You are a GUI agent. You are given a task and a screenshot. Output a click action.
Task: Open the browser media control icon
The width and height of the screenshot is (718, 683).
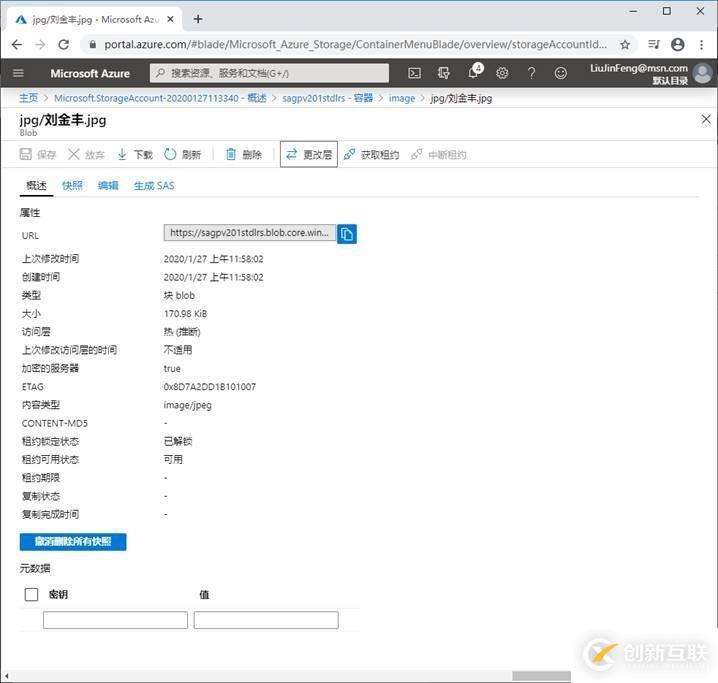pos(654,44)
